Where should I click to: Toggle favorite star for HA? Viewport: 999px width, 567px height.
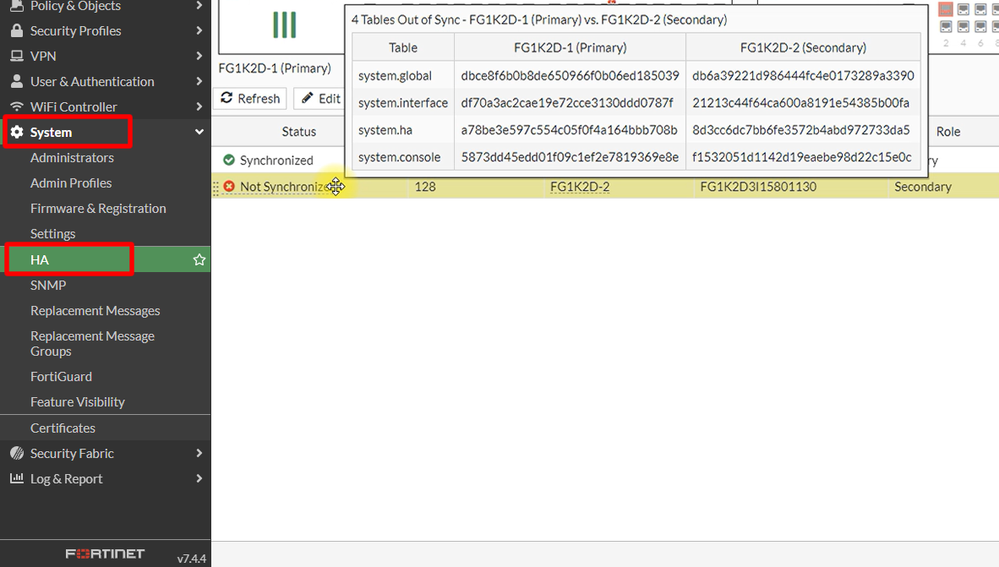(199, 260)
